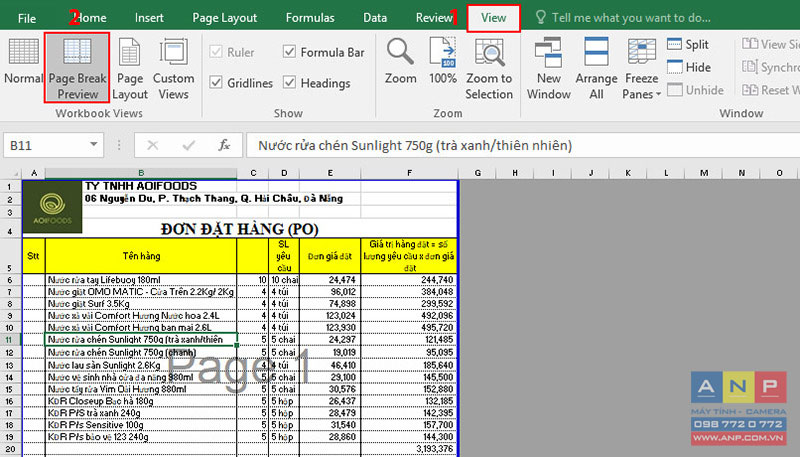
Task: Toggle the Formula Bar checkbox
Action: tap(289, 52)
